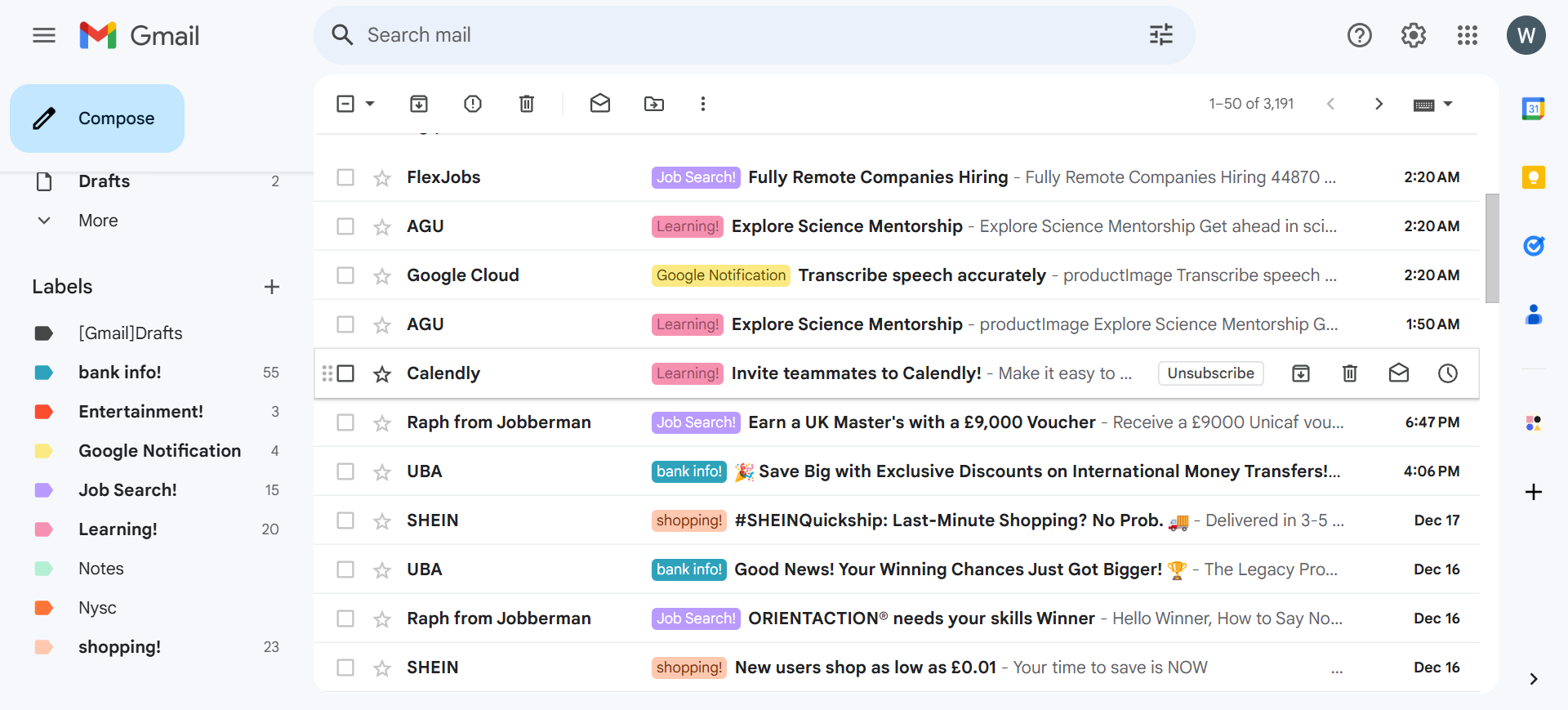Open the toolbar More options dots
Image resolution: width=1568 pixels, height=710 pixels.
(703, 104)
